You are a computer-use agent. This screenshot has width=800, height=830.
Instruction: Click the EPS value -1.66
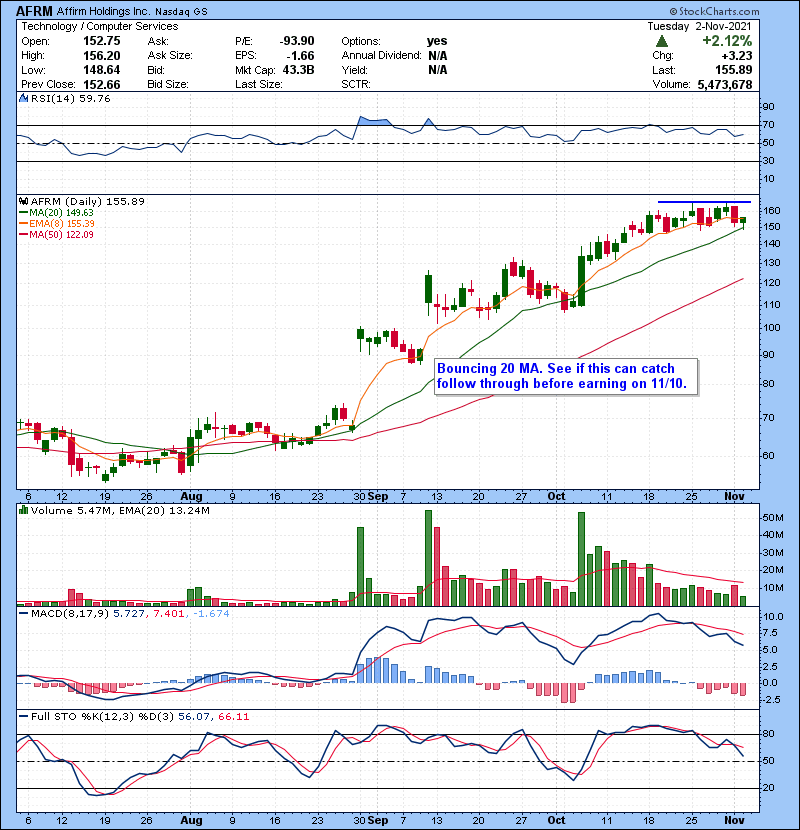point(300,56)
